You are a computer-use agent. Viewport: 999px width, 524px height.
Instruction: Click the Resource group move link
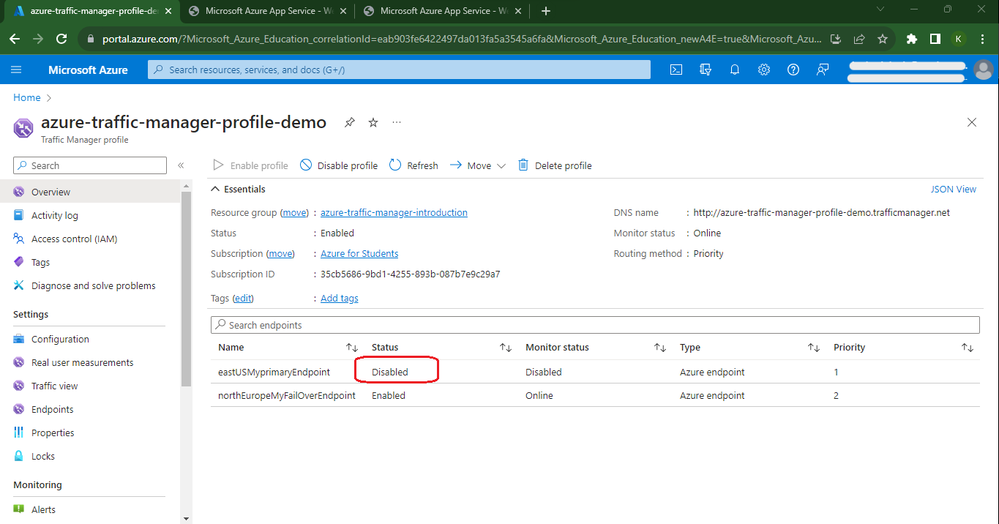tap(294, 212)
